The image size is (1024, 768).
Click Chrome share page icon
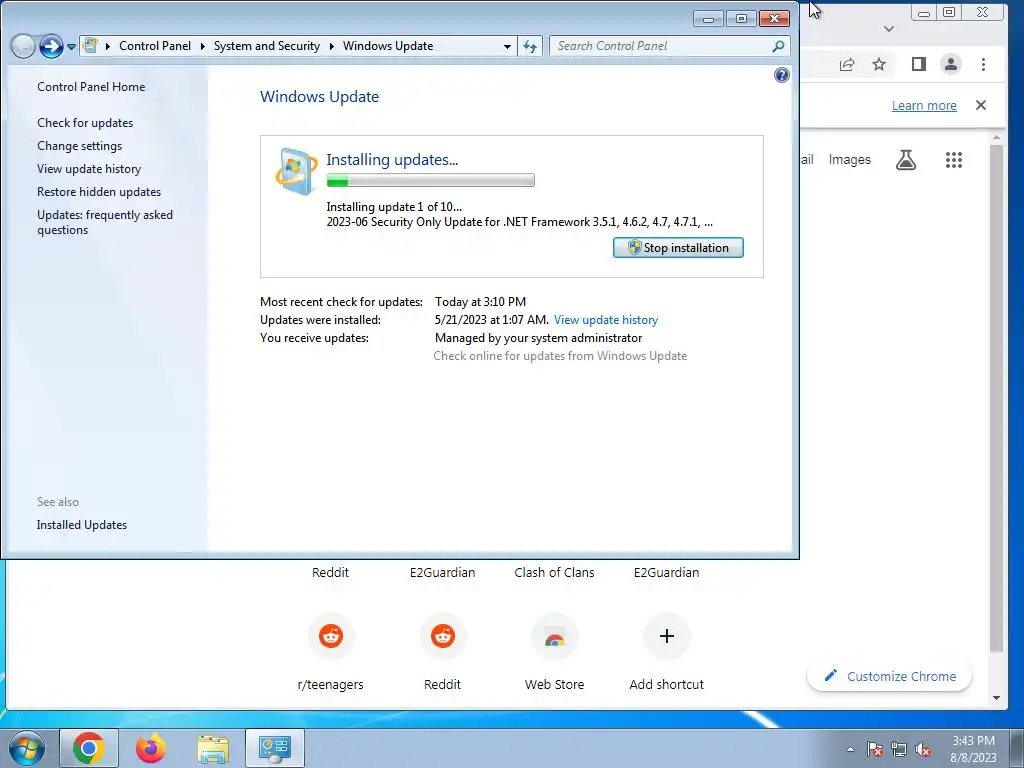tap(847, 64)
